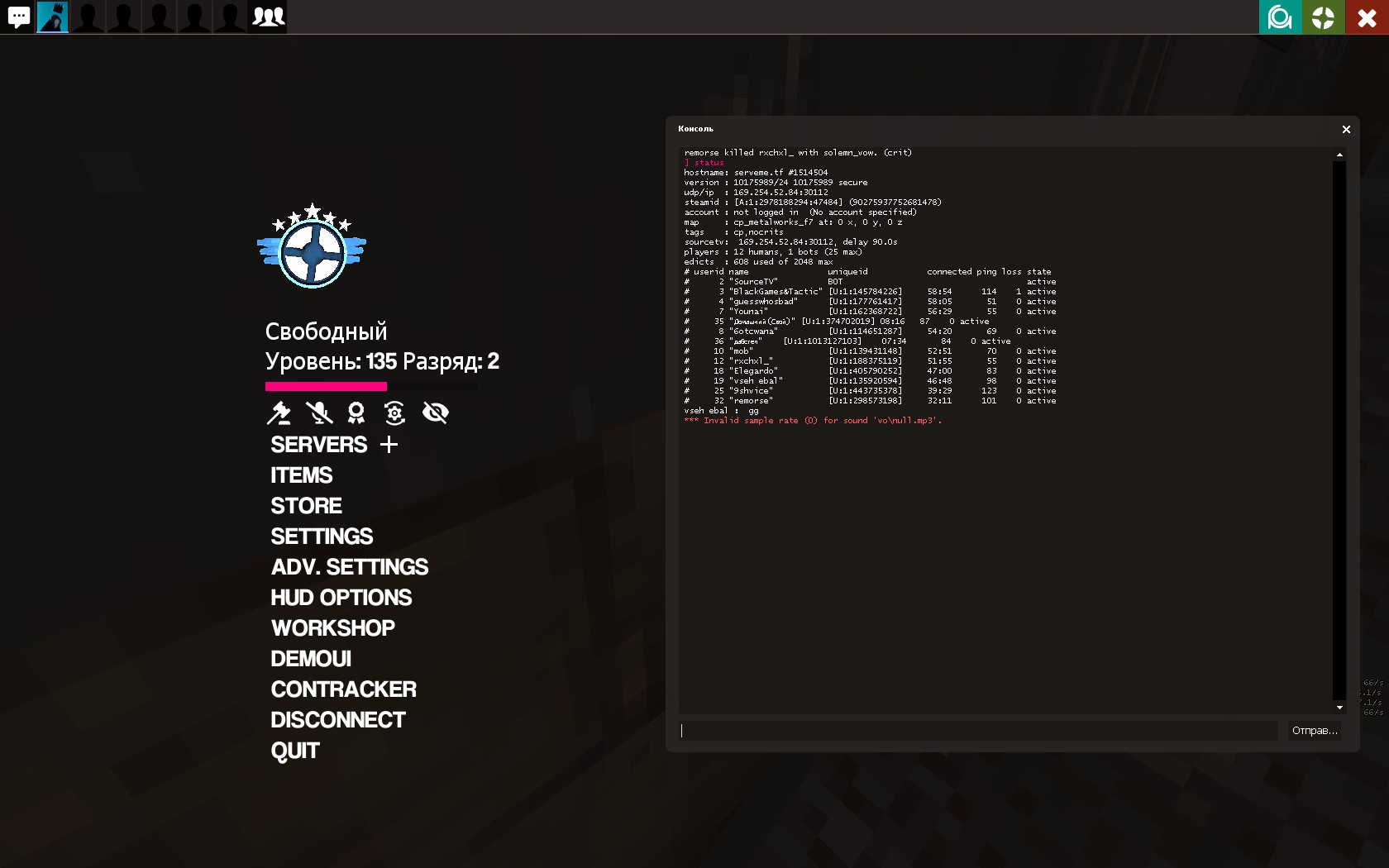Click the green crosshair icon top right
The width and height of the screenshot is (1389, 868).
pos(1323,17)
